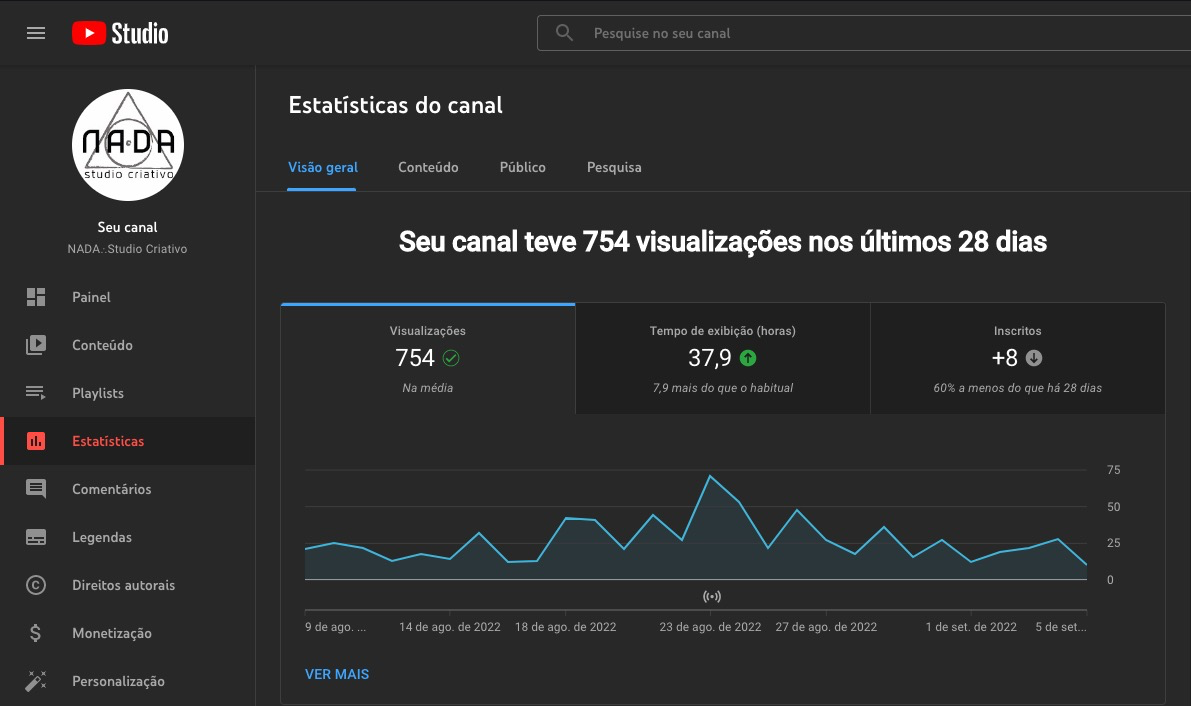
Task: Click the Monetização dollar sign icon
Action: click(x=36, y=633)
